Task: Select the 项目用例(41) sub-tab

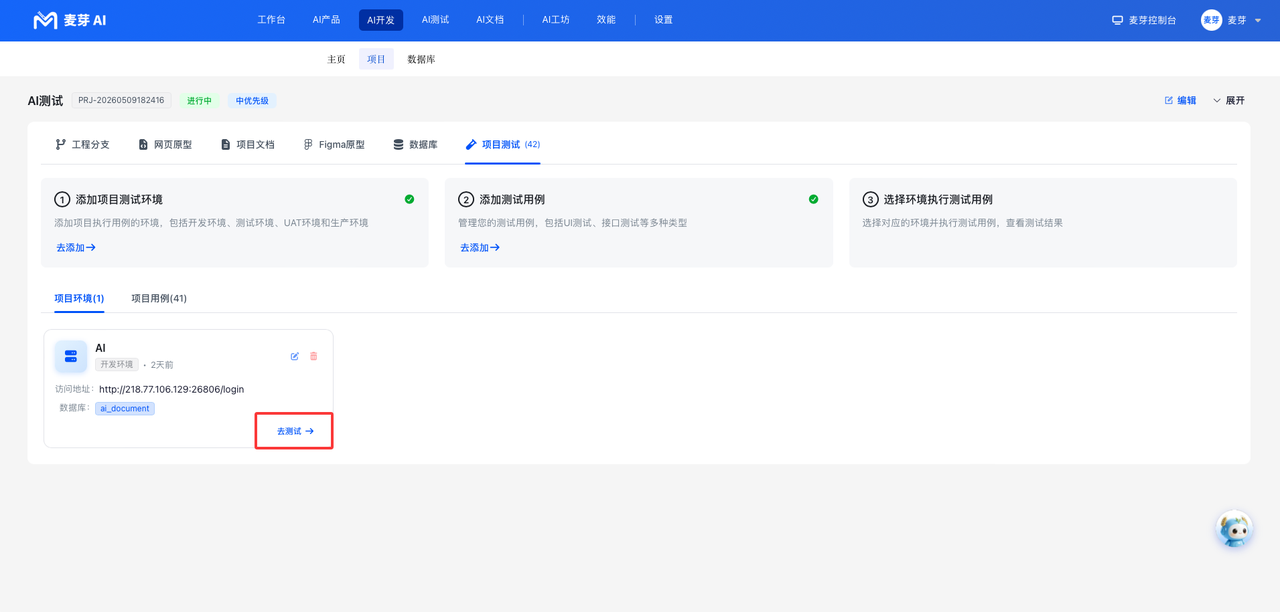Action: pyautogui.click(x=159, y=298)
